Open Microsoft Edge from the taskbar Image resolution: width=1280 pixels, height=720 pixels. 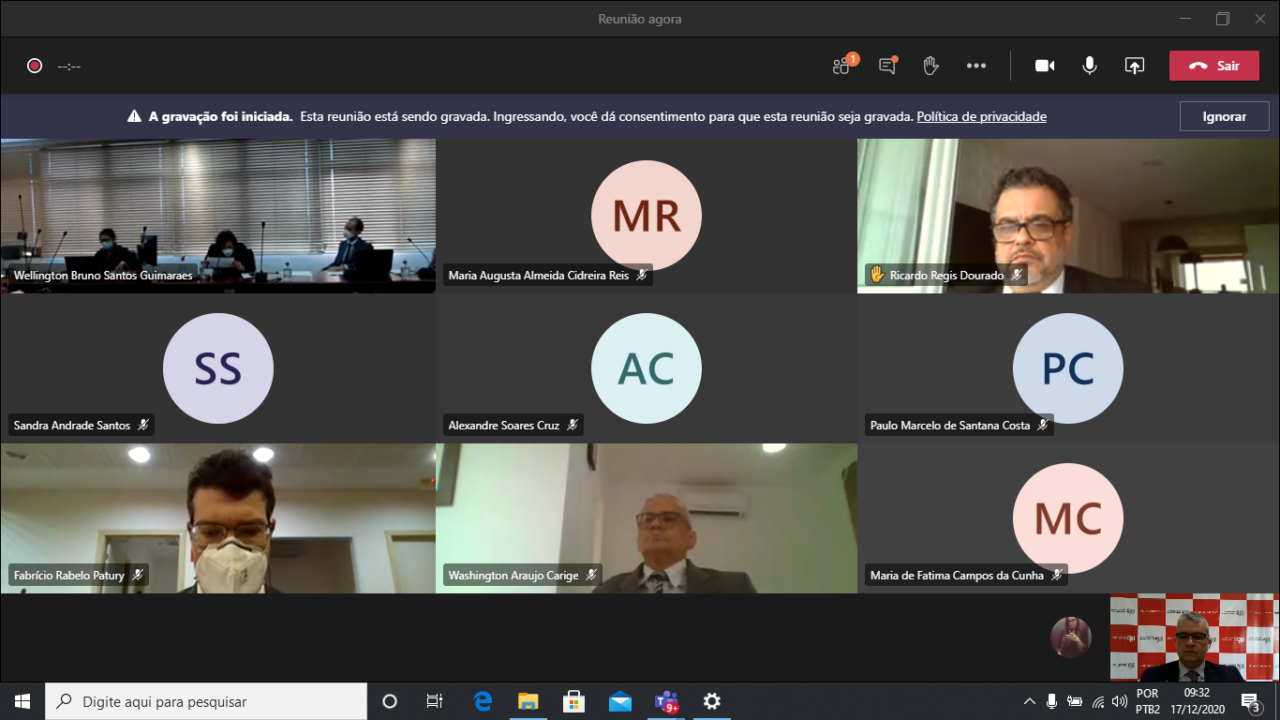click(483, 701)
